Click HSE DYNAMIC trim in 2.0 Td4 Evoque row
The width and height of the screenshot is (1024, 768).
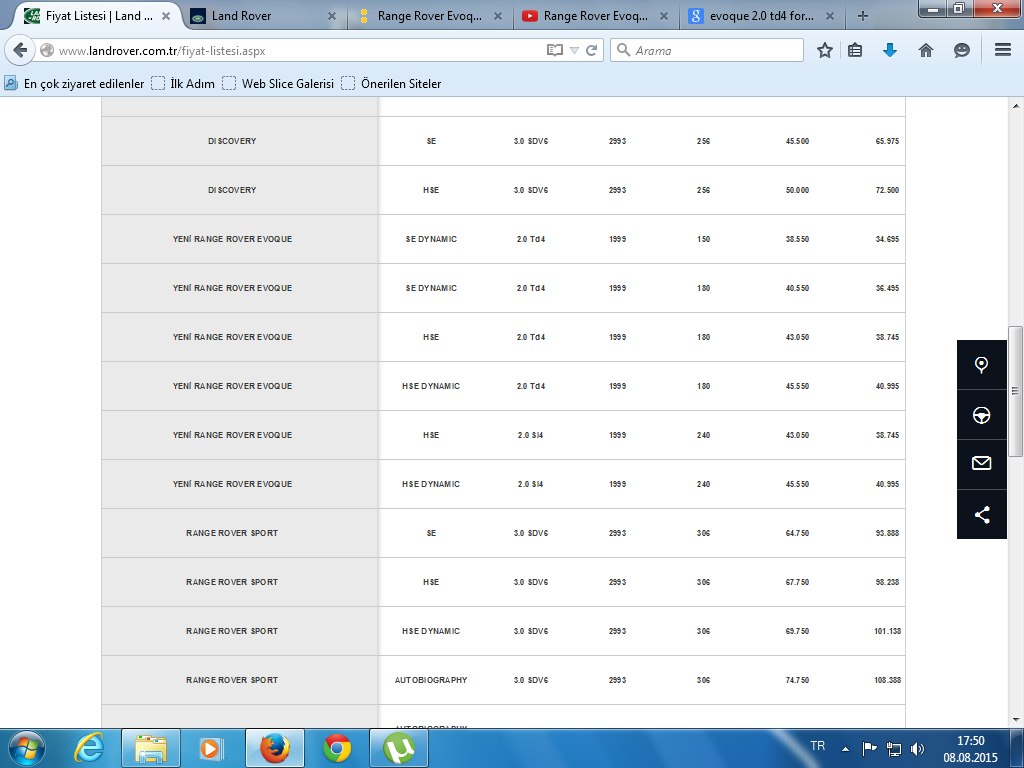431,386
